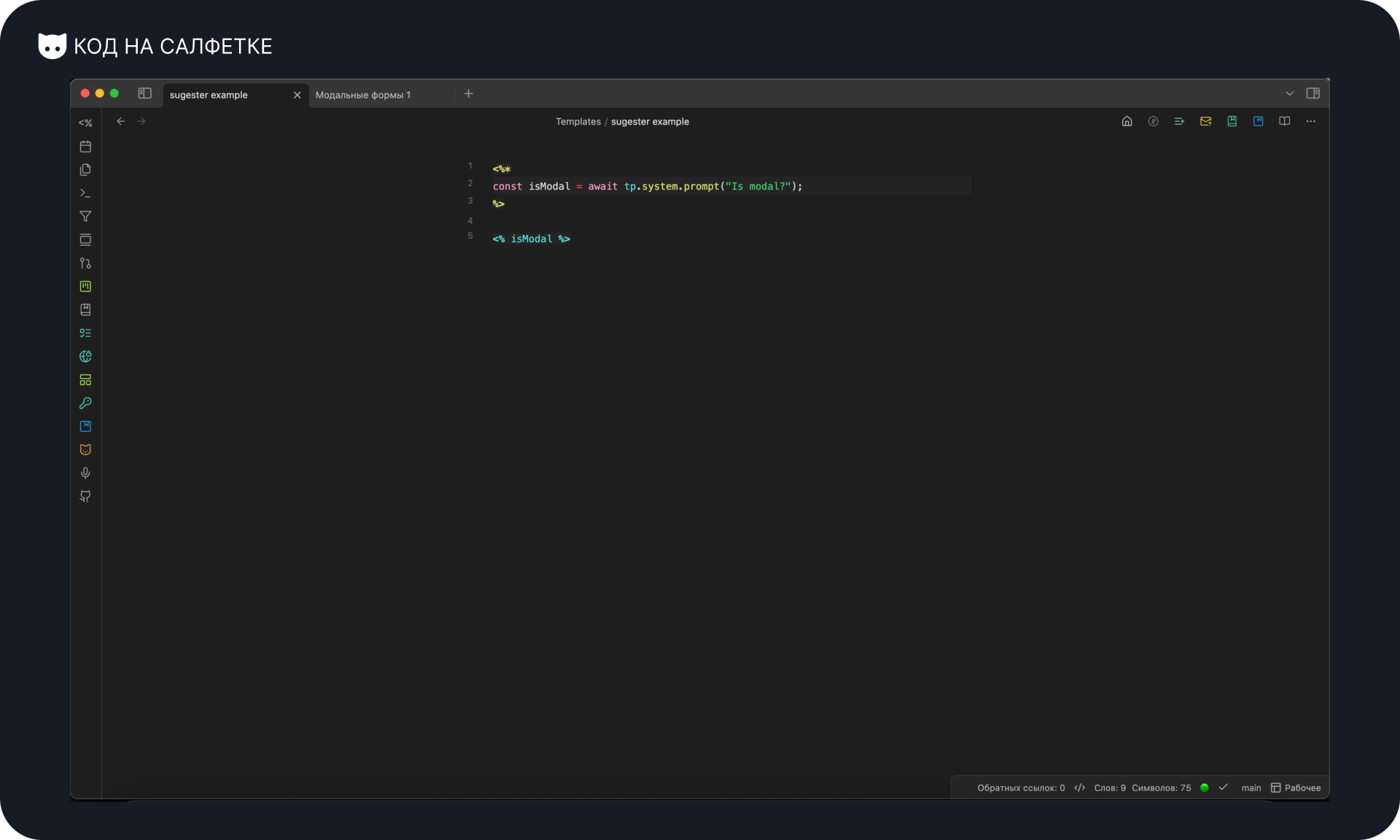
Task: Open the home icon in note header
Action: point(1127,122)
